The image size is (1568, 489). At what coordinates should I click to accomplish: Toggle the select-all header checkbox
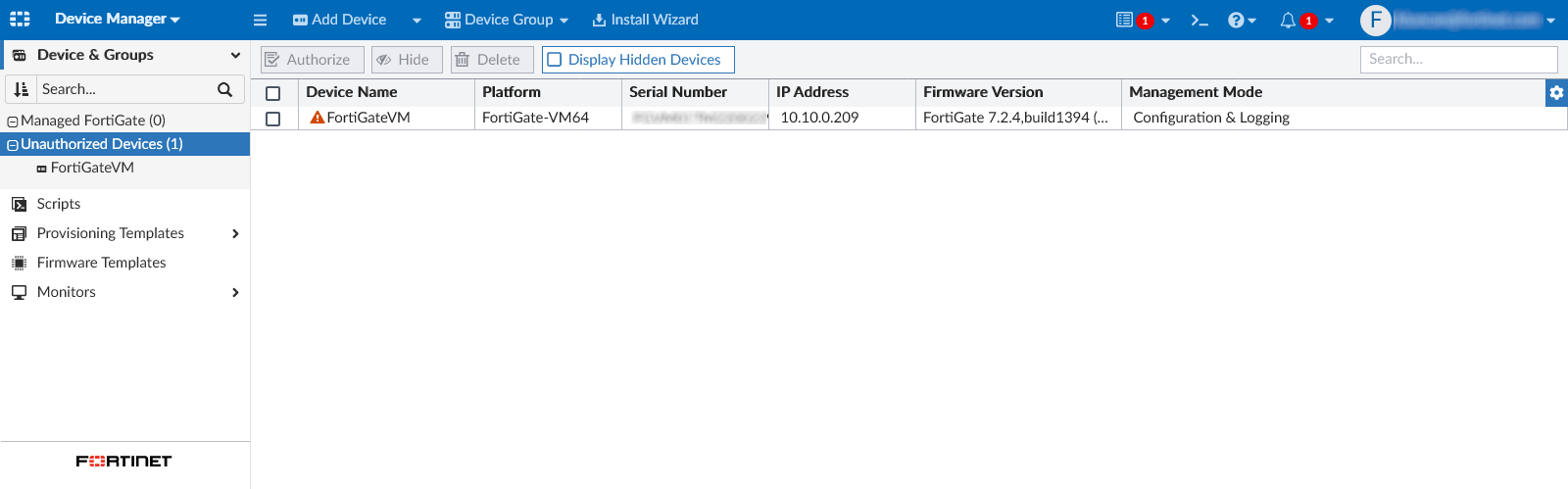pyautogui.click(x=273, y=93)
